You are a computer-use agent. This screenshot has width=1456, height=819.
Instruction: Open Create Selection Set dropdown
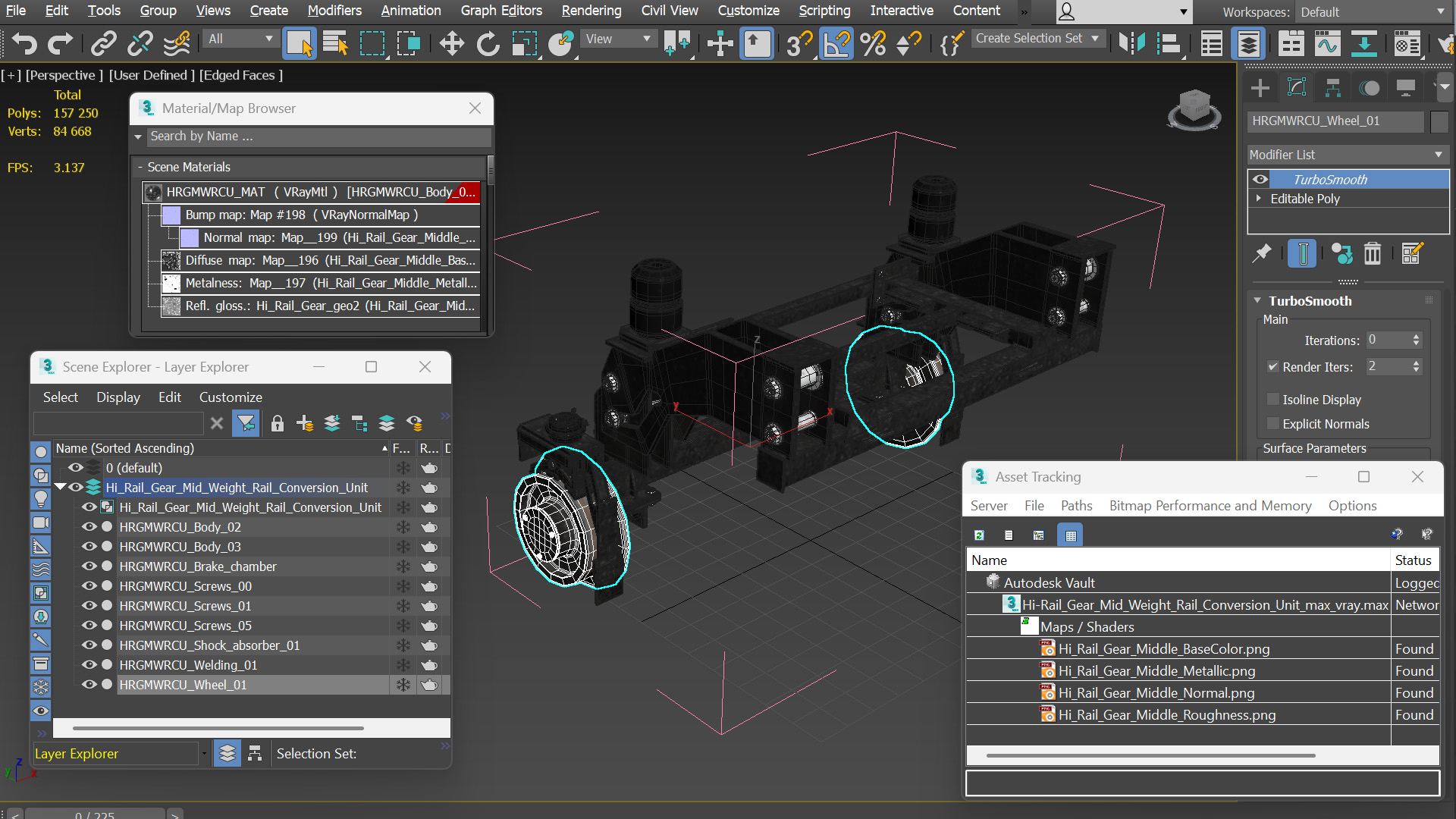(x=1037, y=38)
